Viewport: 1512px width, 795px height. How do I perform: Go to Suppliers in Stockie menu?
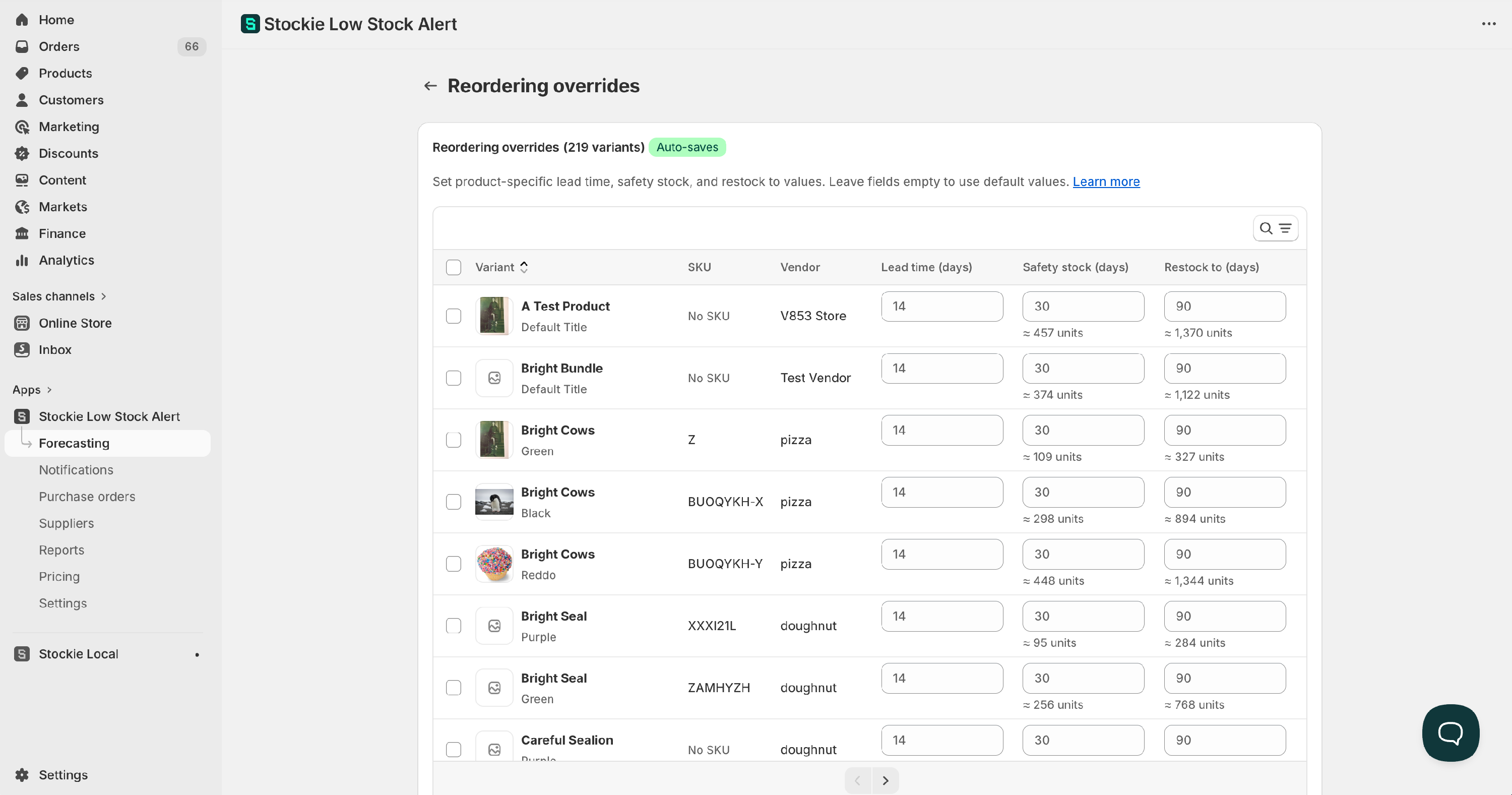[x=67, y=523]
